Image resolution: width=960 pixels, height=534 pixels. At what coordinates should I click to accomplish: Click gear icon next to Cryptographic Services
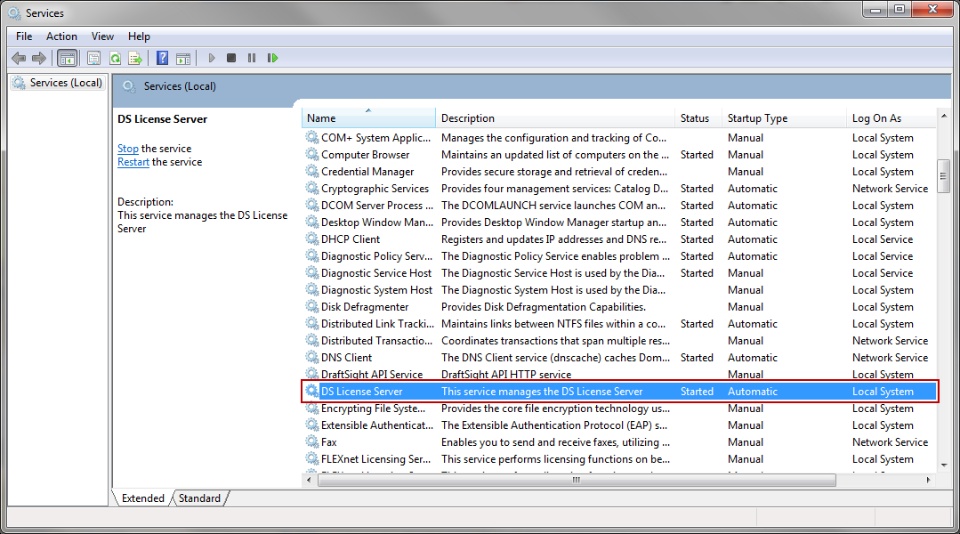[312, 188]
